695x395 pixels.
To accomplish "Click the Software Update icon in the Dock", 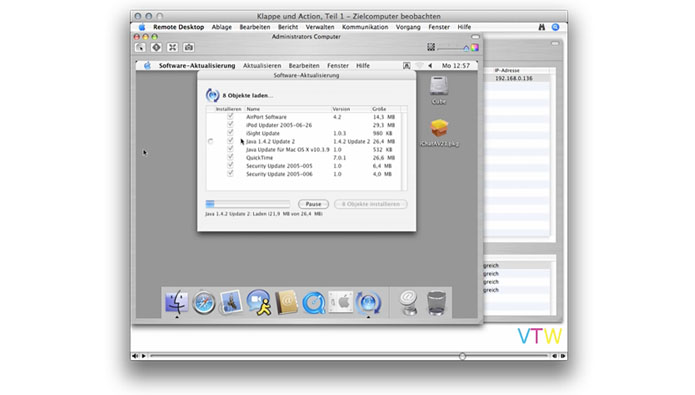I will pos(368,303).
